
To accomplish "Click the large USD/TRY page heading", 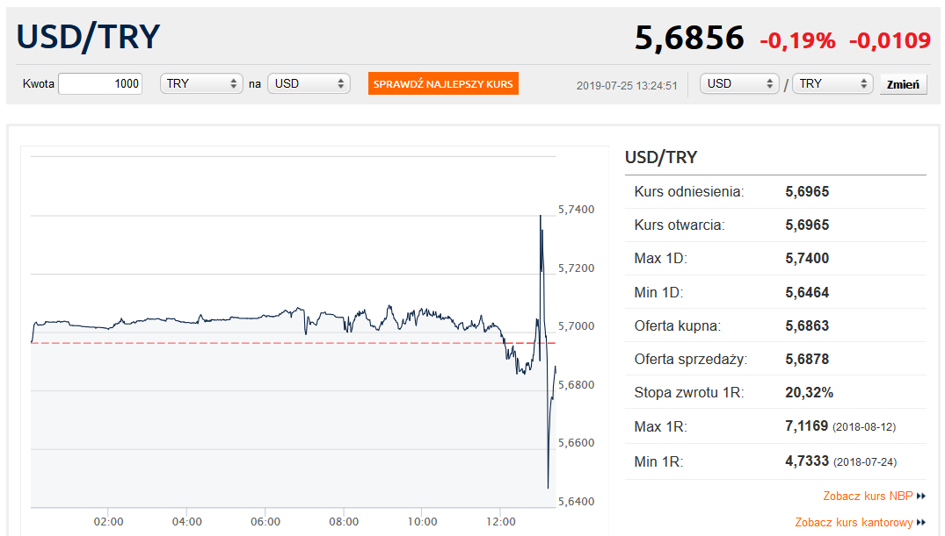I will [89, 37].
